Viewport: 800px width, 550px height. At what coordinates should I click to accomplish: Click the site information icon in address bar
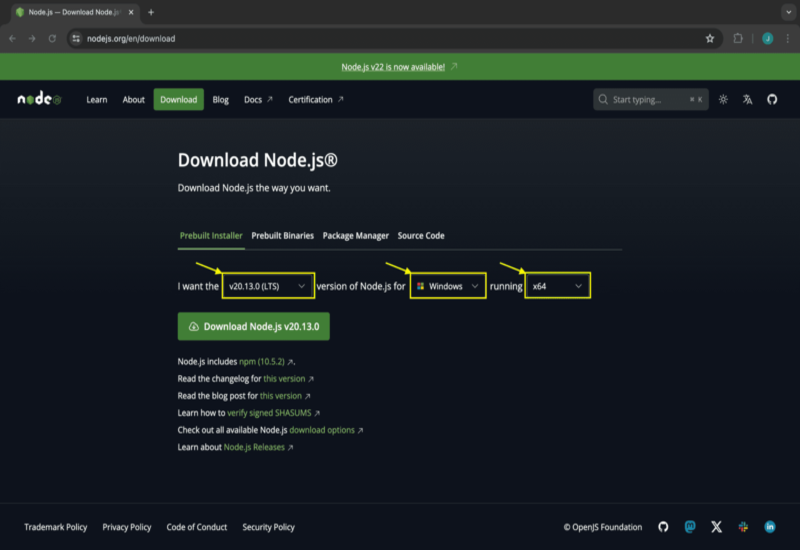point(76,38)
